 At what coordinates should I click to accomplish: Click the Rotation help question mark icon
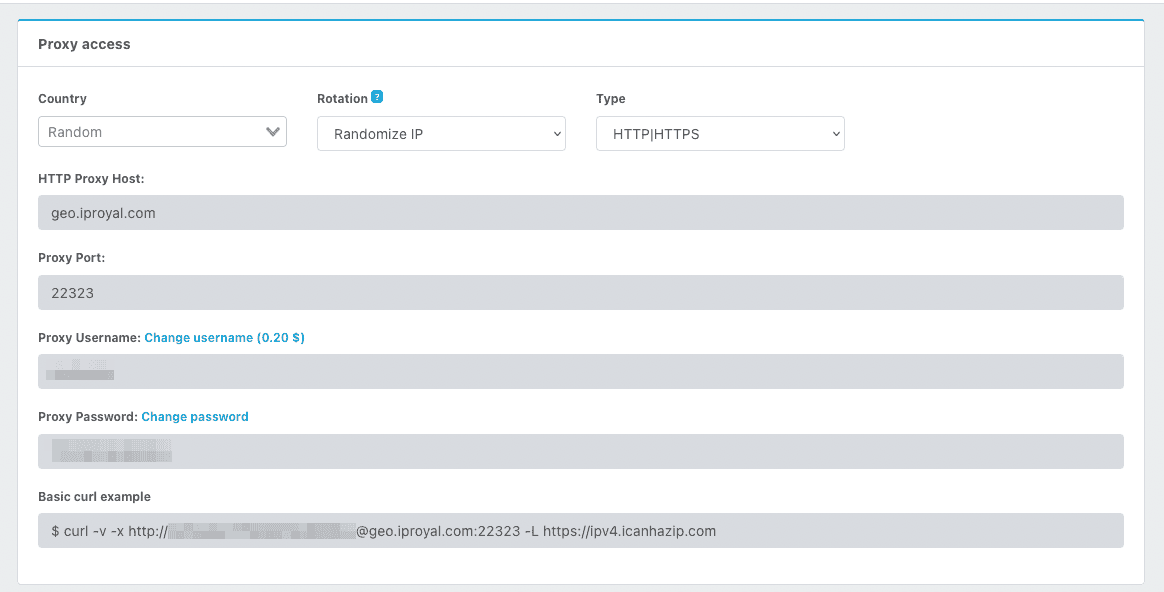pos(377,97)
